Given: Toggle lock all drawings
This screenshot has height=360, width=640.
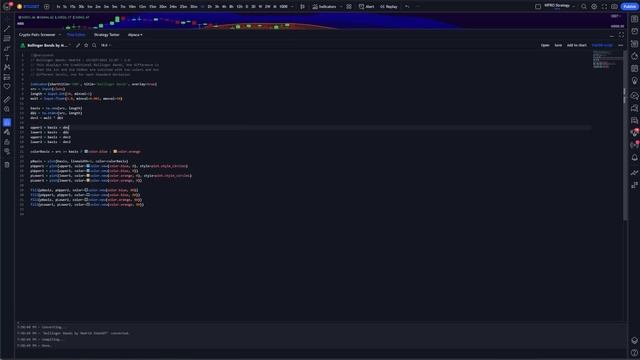Looking at the screenshot, I should [x=7, y=142].
